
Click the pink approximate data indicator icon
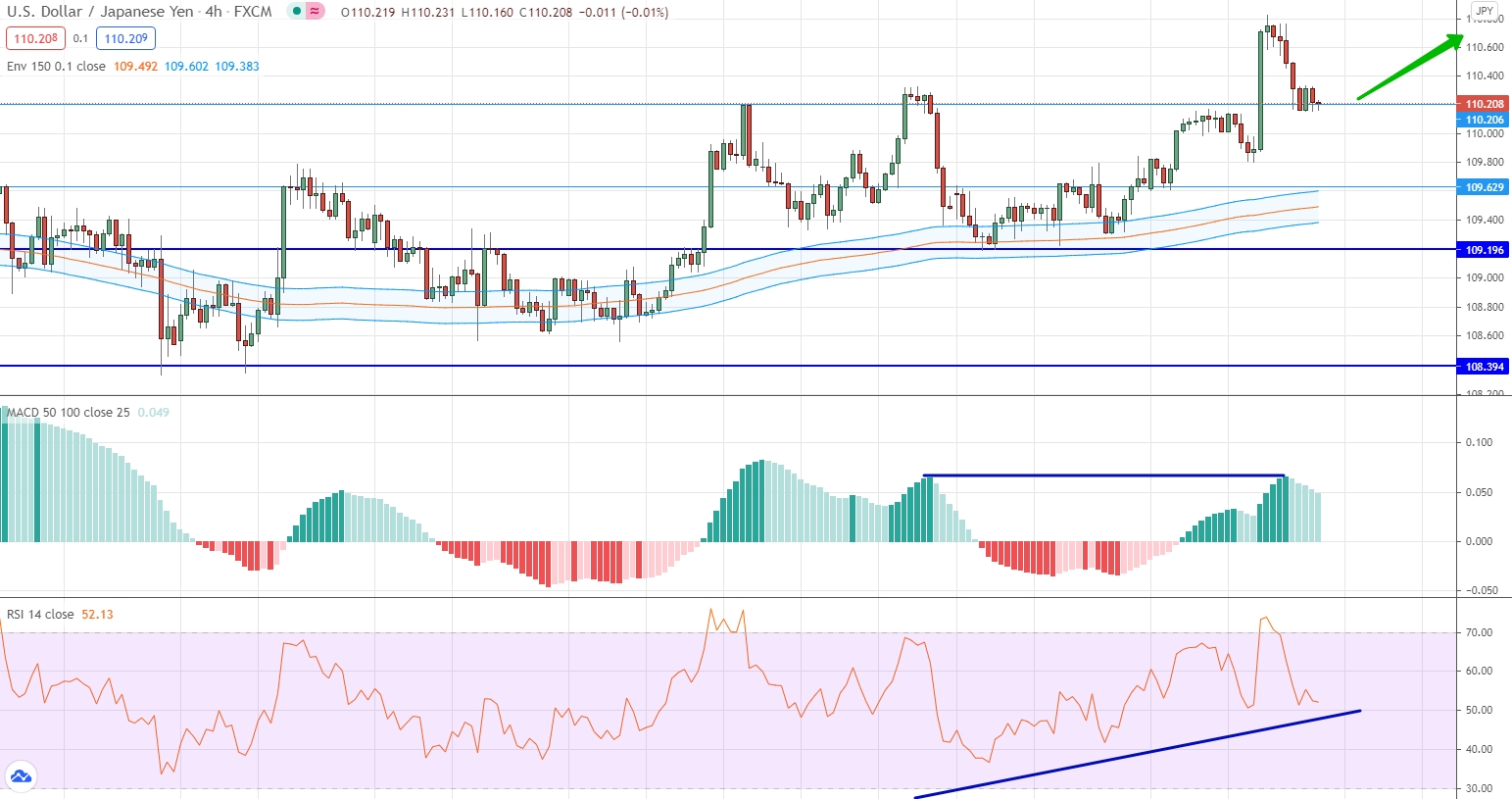[x=315, y=12]
